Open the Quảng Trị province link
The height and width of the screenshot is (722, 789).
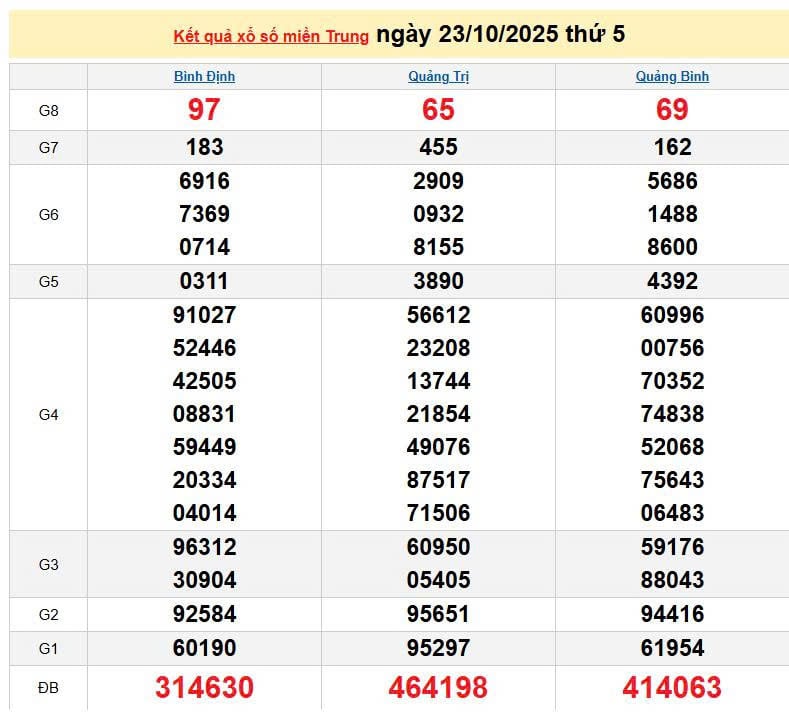(x=438, y=76)
